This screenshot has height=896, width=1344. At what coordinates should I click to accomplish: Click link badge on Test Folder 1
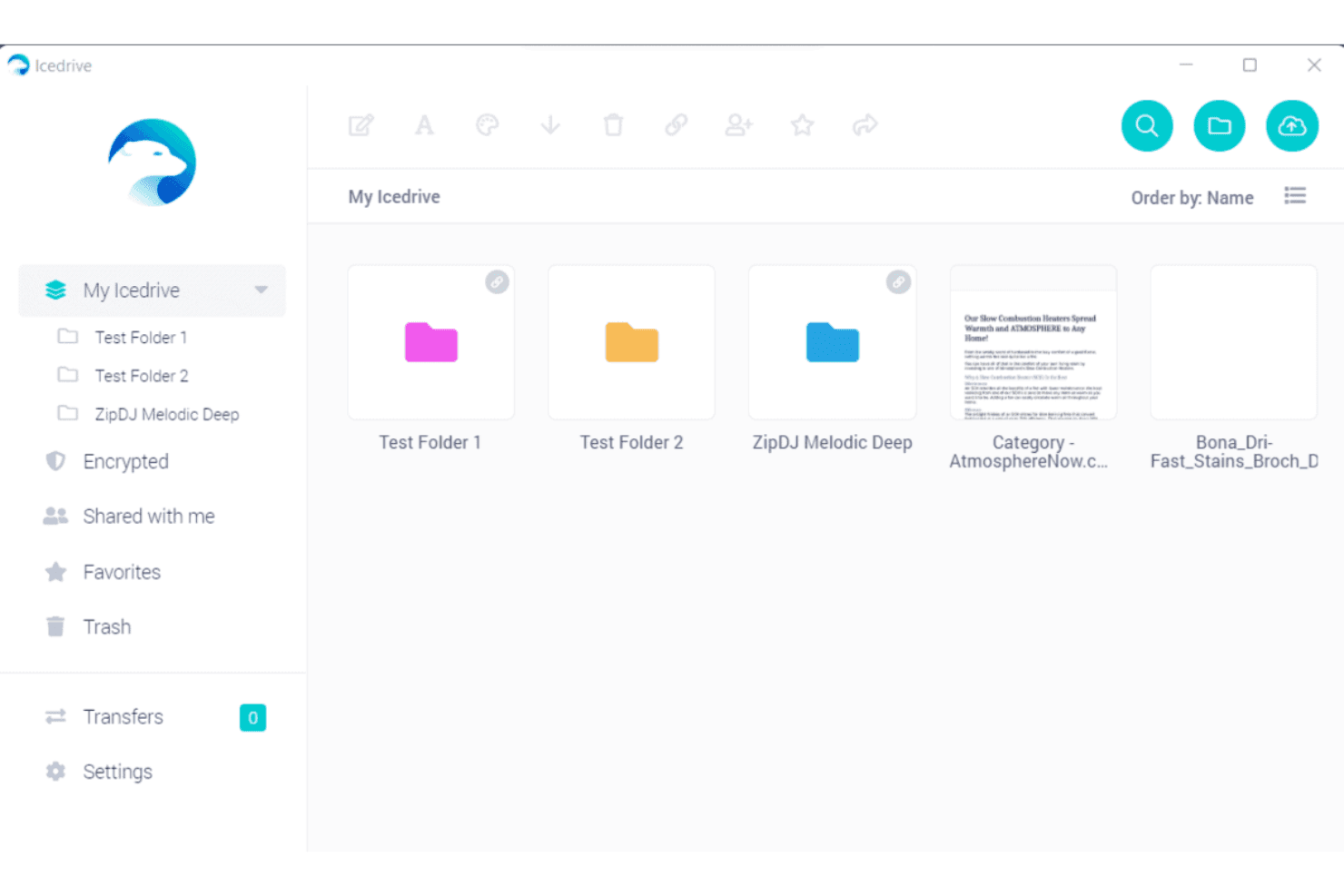pyautogui.click(x=497, y=282)
